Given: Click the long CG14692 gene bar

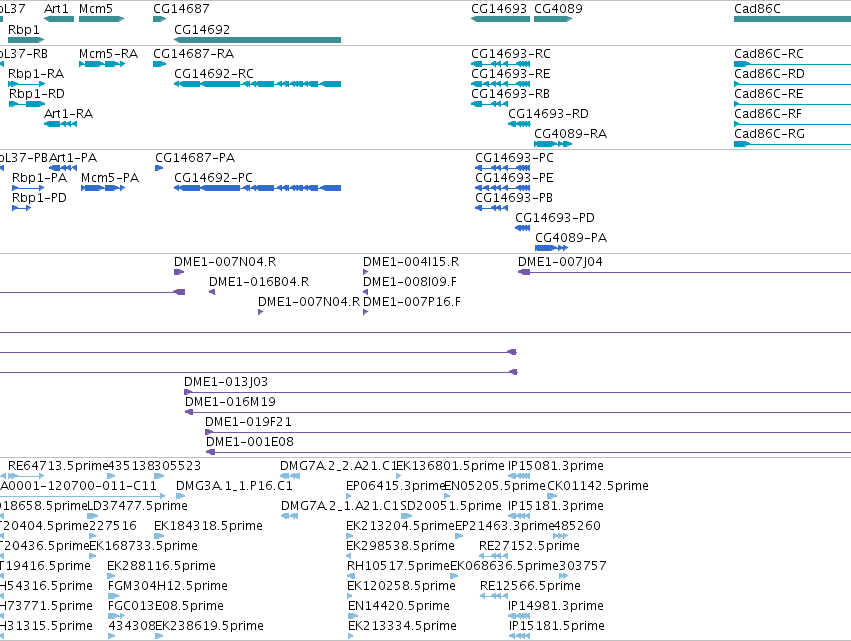Looking at the screenshot, I should tap(257, 40).
